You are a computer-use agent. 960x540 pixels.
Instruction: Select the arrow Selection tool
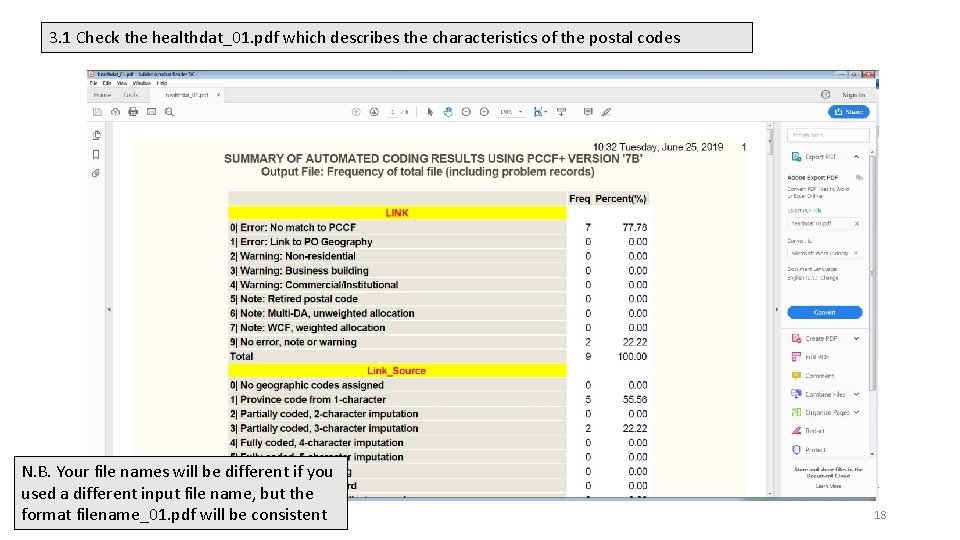[x=430, y=112]
